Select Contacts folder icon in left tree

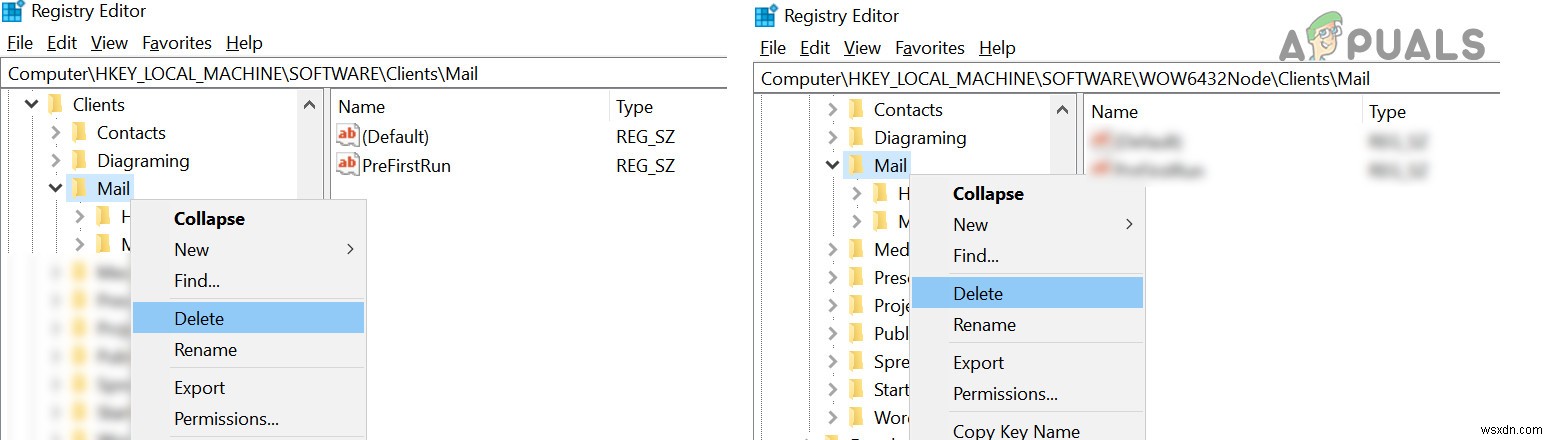(x=80, y=132)
